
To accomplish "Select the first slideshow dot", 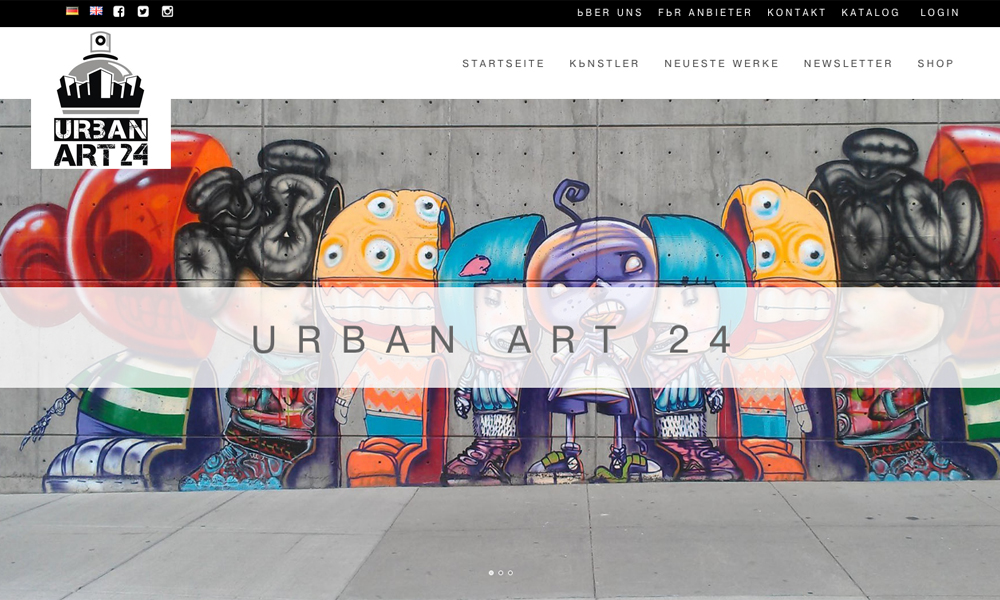I will (491, 573).
